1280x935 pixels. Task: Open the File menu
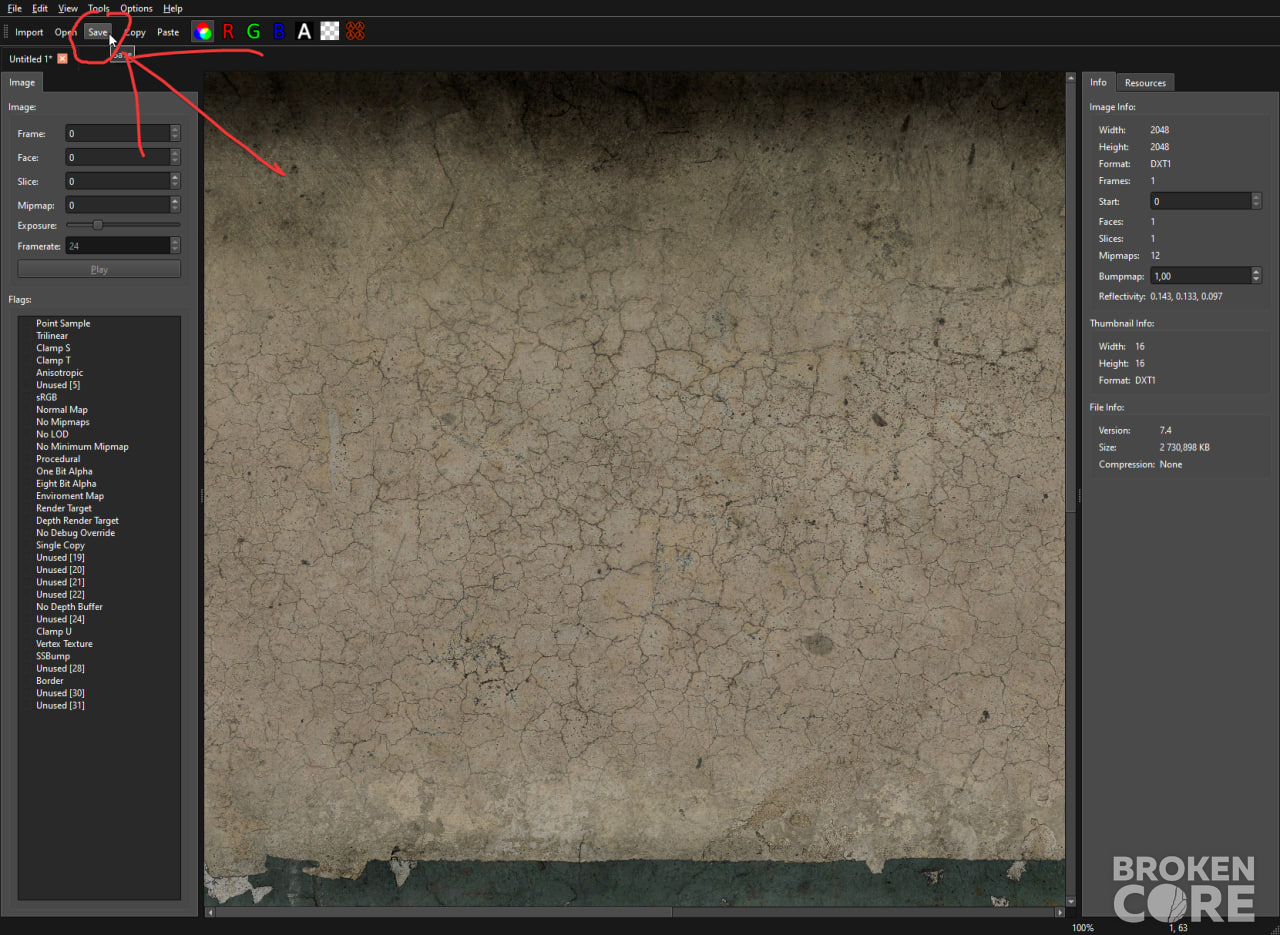tap(14, 8)
